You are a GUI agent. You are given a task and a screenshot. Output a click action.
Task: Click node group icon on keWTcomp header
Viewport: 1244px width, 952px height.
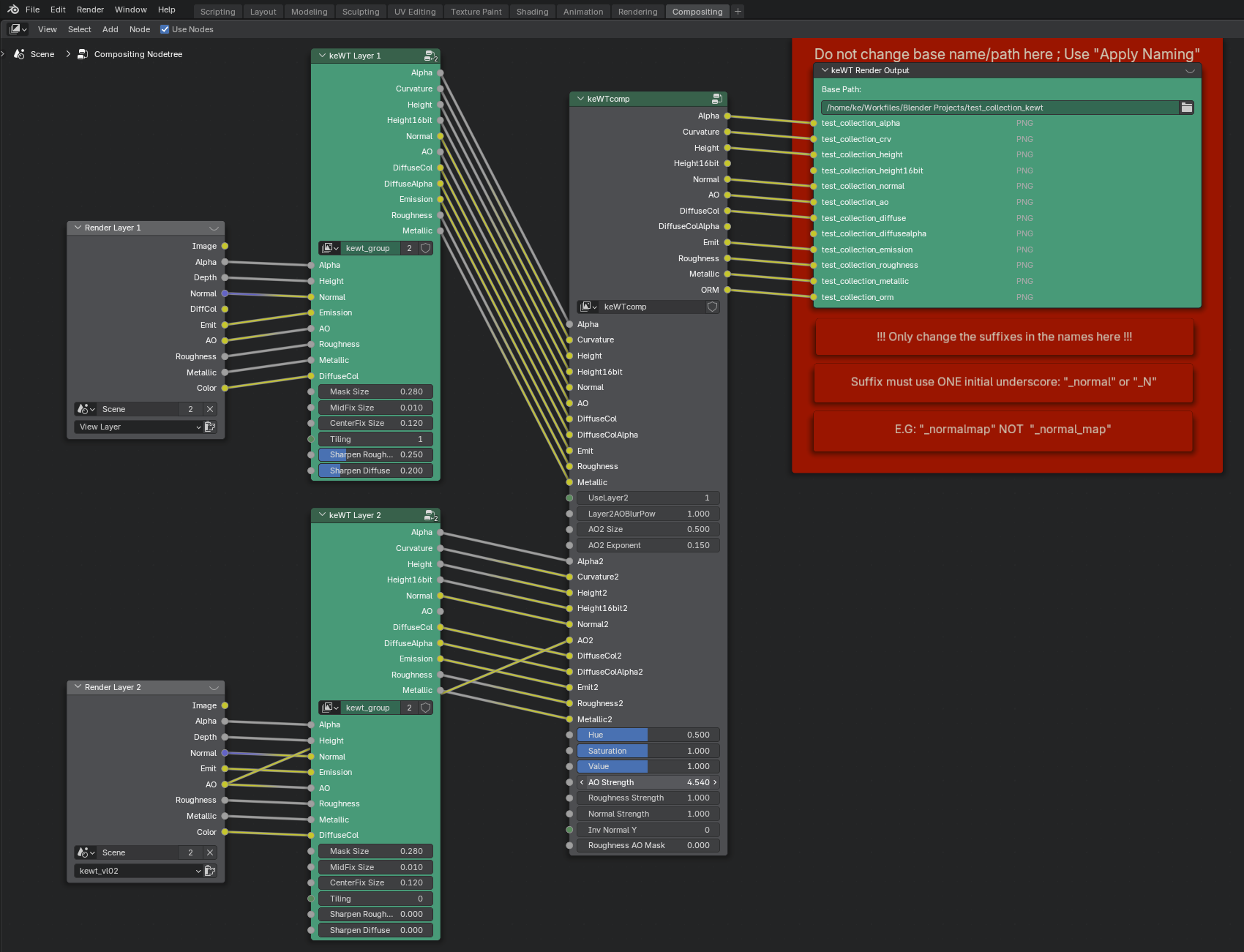pyautogui.click(x=716, y=99)
